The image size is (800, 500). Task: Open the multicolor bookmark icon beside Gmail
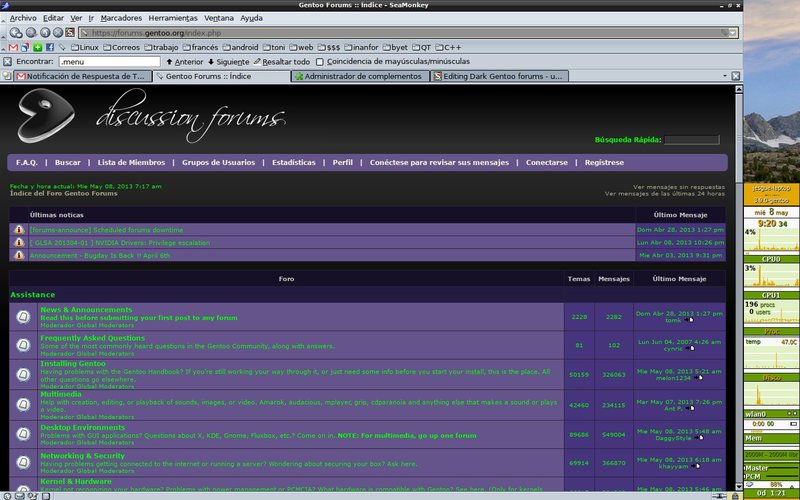click(x=25, y=47)
